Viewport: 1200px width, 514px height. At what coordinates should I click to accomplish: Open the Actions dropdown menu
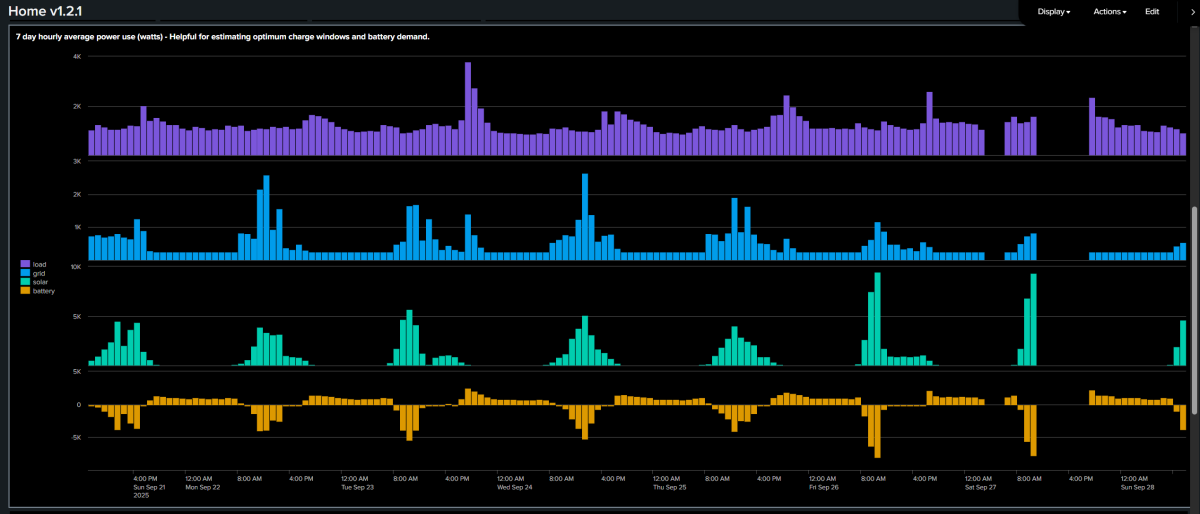click(x=1110, y=12)
